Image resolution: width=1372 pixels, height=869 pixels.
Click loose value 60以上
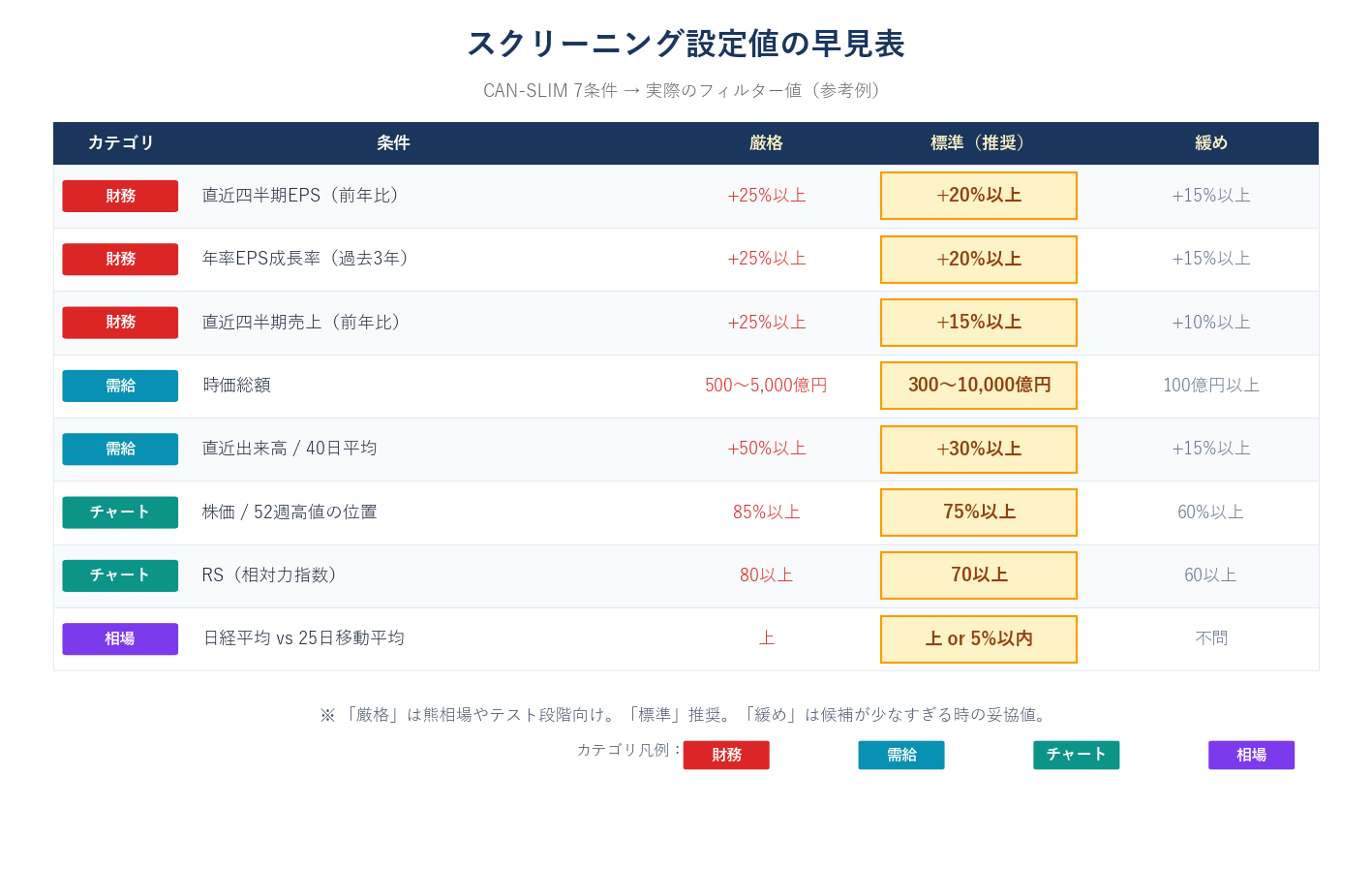pos(1211,574)
